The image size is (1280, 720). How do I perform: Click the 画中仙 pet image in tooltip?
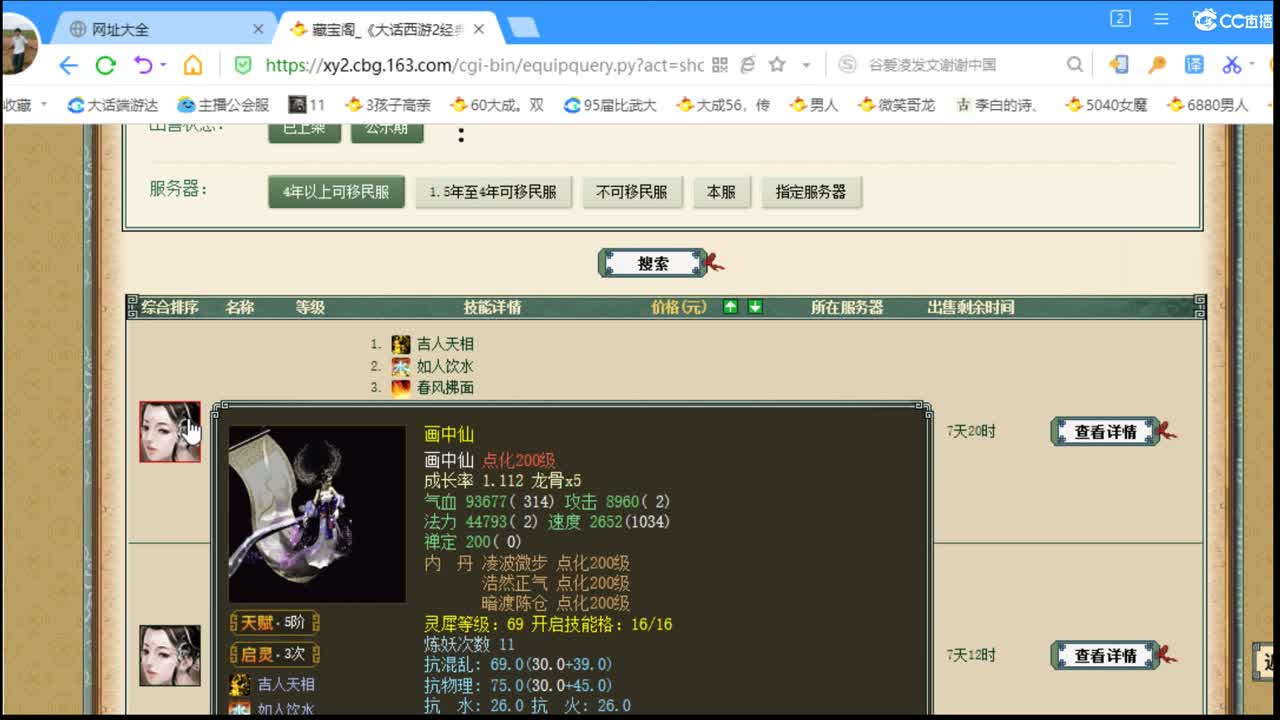317,514
